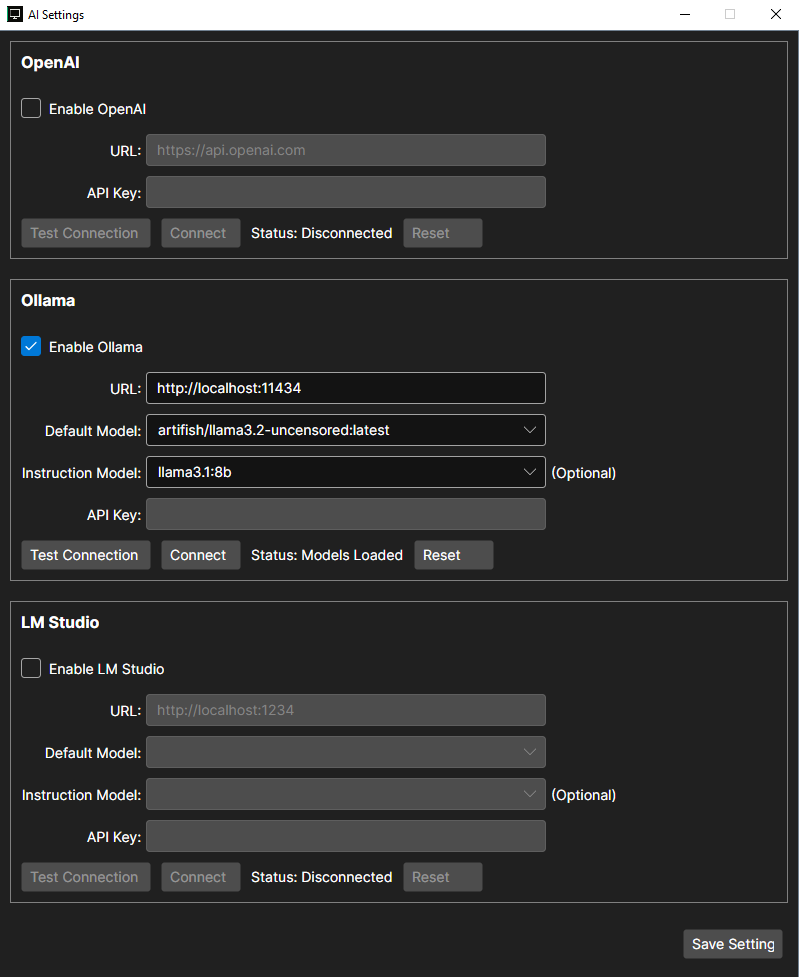Click the Save Setting button

(732, 944)
